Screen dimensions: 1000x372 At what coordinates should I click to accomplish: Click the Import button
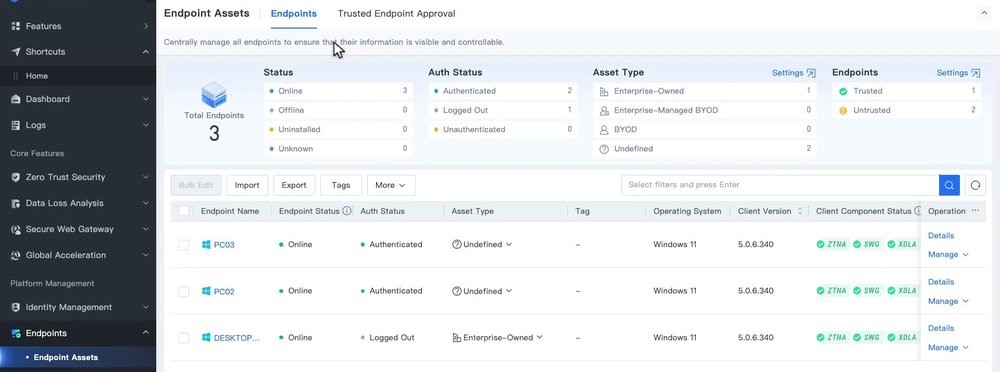click(x=247, y=185)
